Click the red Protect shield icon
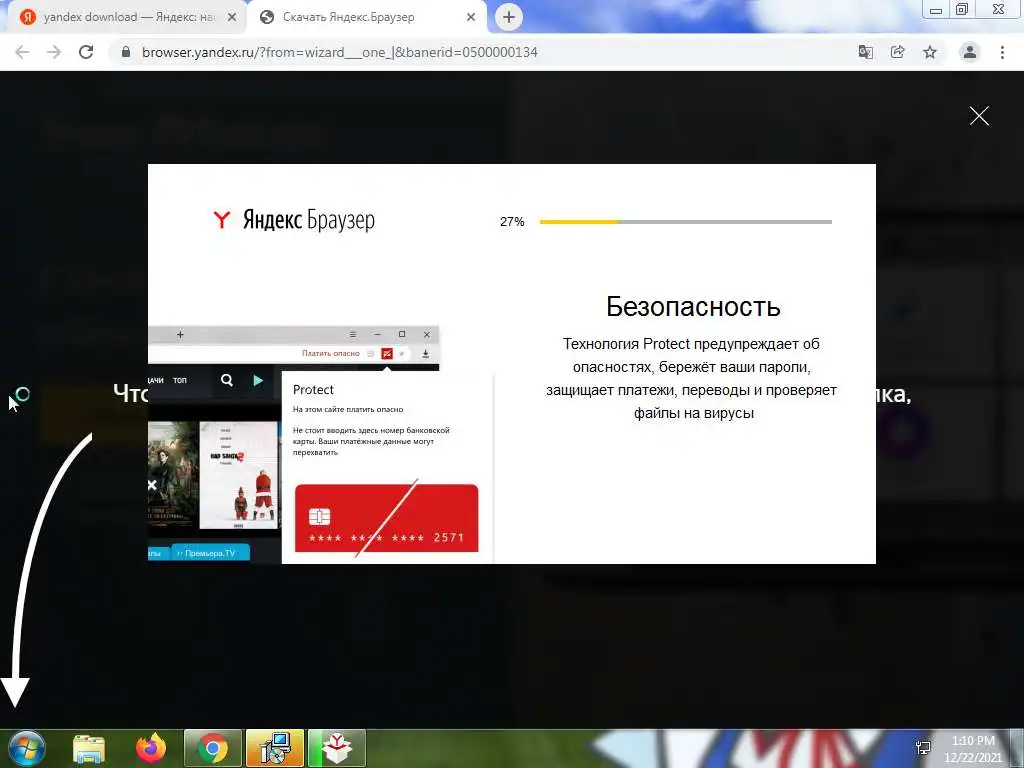 [387, 353]
